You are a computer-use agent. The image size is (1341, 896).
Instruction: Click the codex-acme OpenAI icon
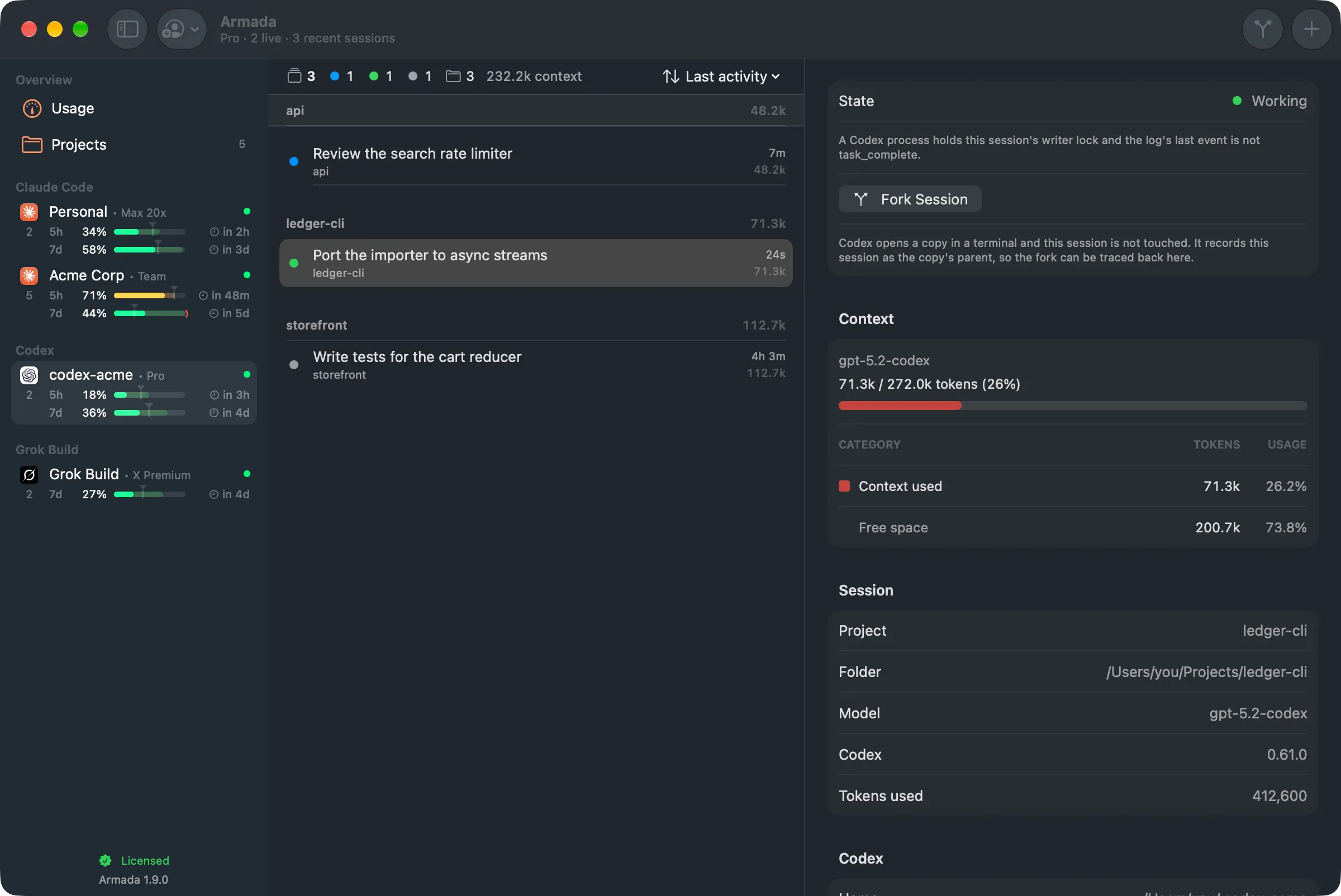click(29, 375)
